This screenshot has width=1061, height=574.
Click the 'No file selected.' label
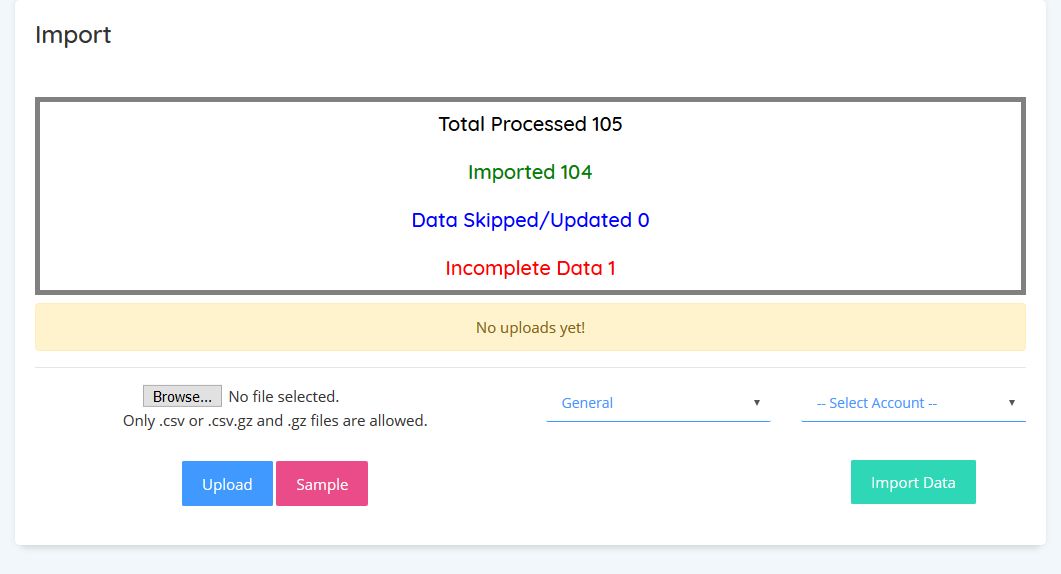point(284,397)
